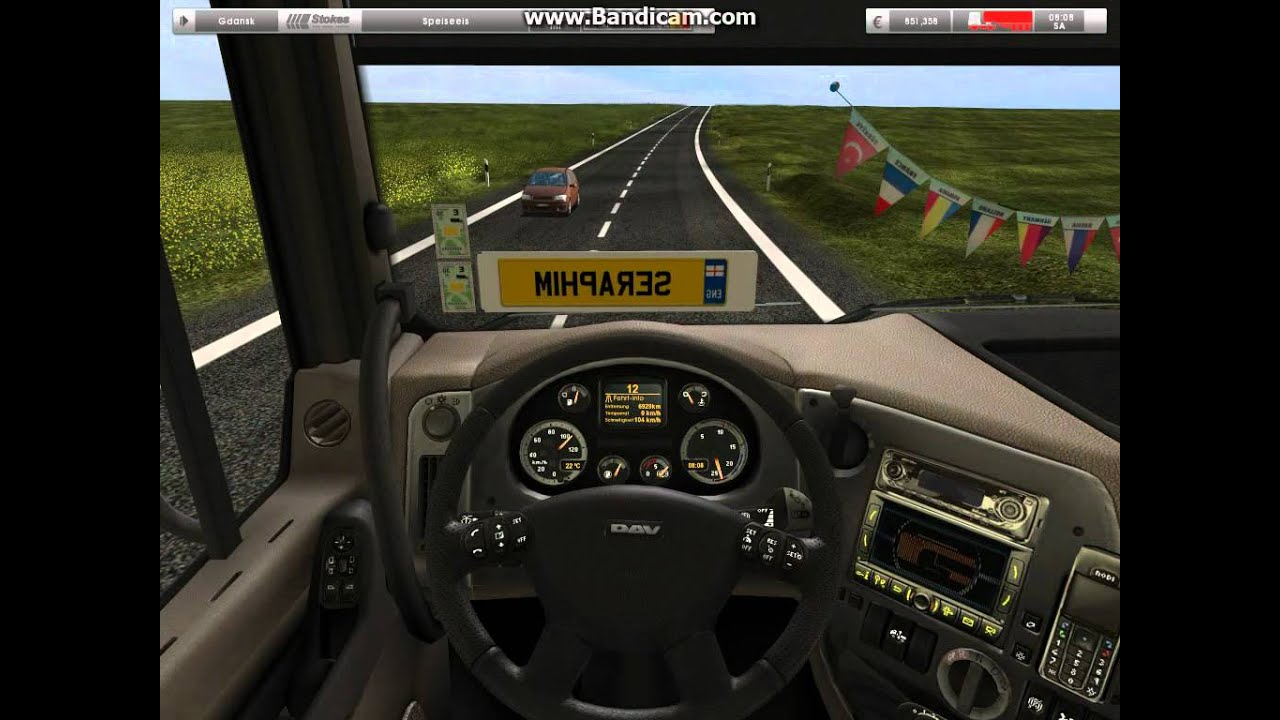Click the red car ahead on the road
This screenshot has height=720, width=1280.
click(550, 190)
